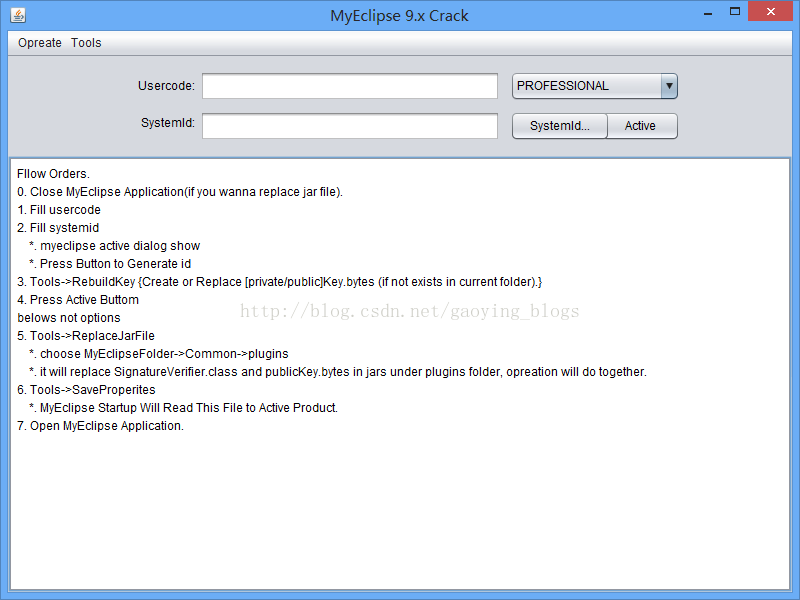Click the Java icon in the title bar

18,15
